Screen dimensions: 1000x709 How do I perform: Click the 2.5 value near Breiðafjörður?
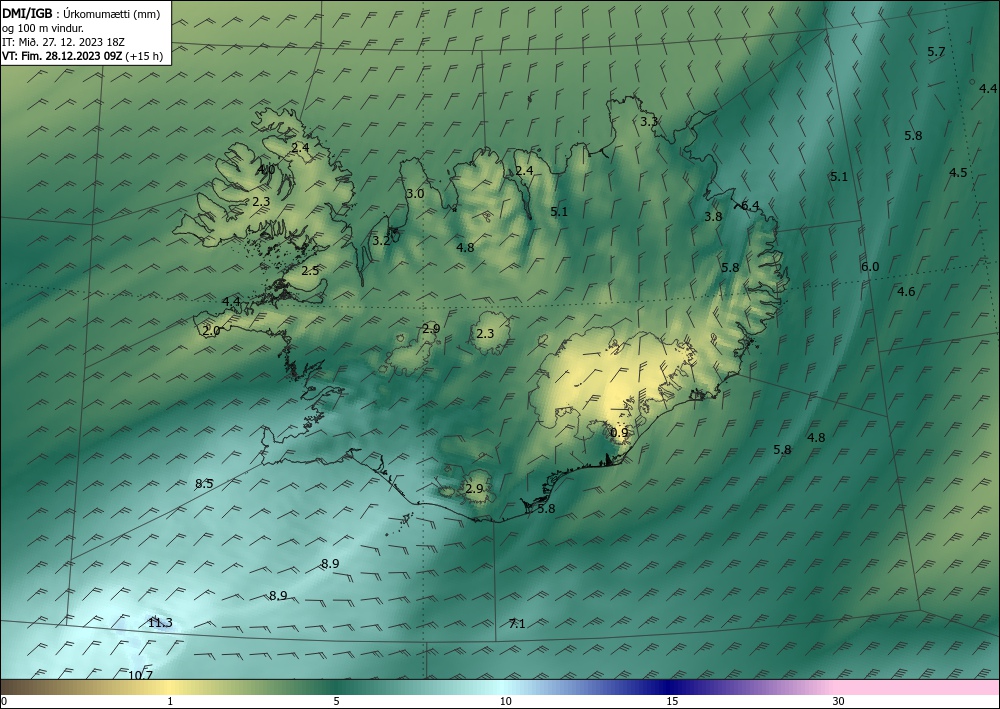click(310, 271)
